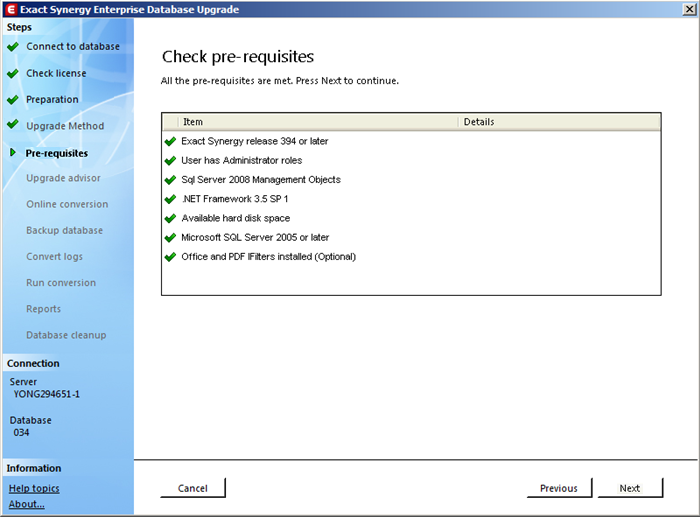The width and height of the screenshot is (700, 517).
Task: Click the green checkmark beside Connect to database
Action: point(13,46)
